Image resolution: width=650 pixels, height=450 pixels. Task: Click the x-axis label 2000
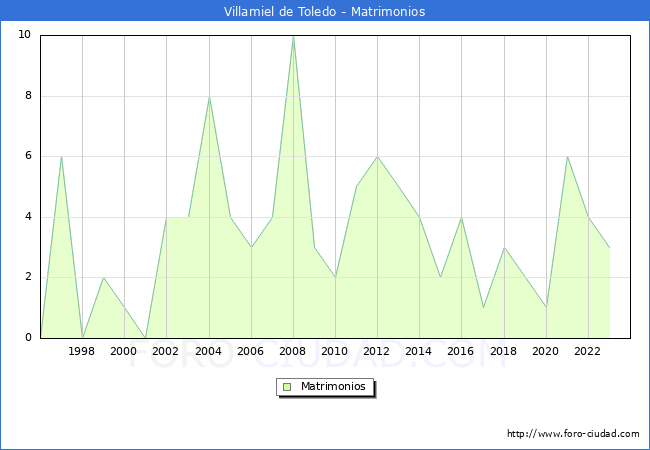(x=124, y=351)
